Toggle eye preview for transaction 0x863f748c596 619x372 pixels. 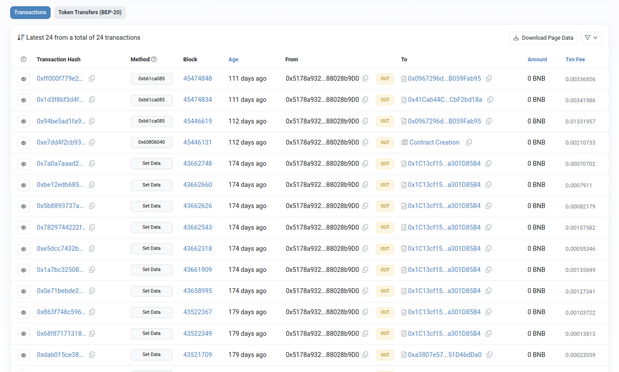(24, 312)
